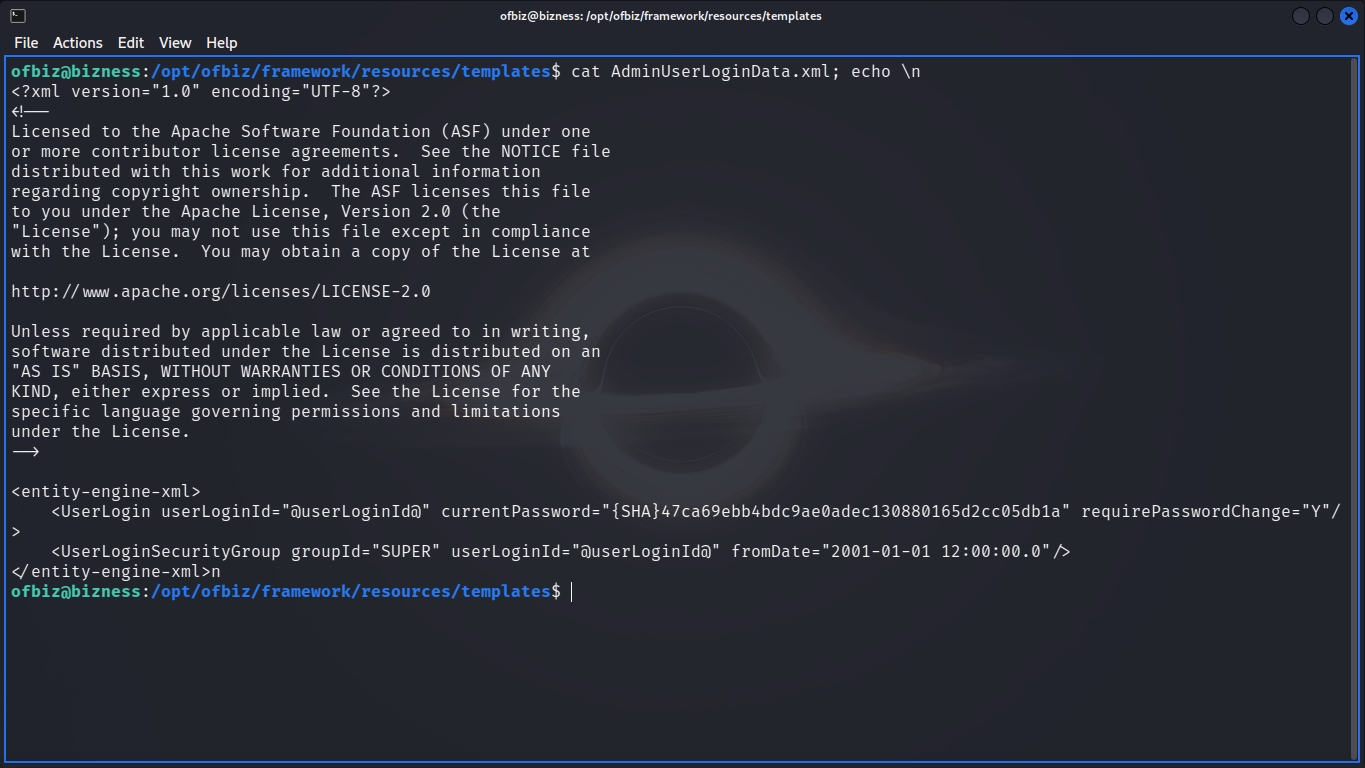Viewport: 1365px width, 768px height.
Task: Click the window title showing the templates path
Action: click(x=661, y=16)
